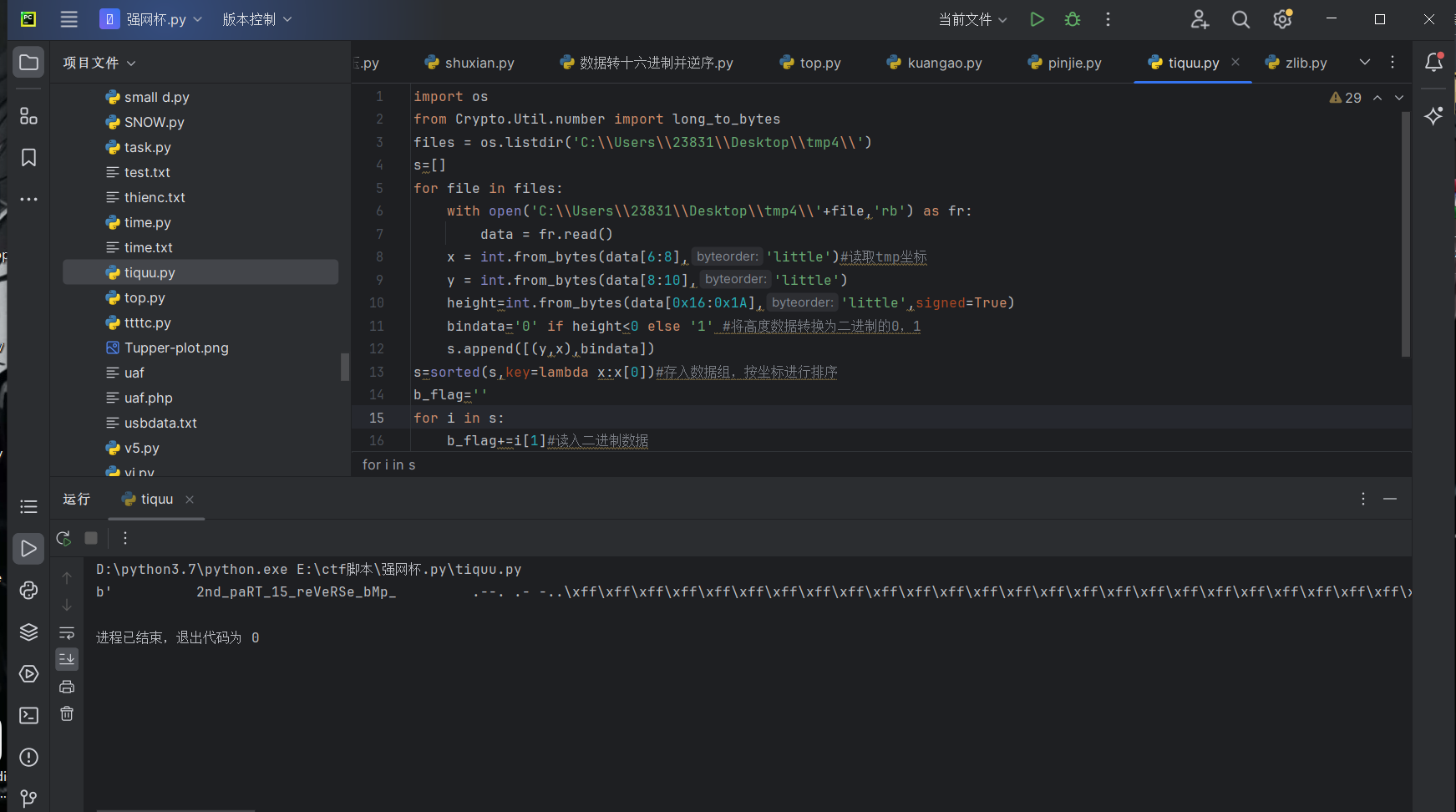Open the Bookmarks tool window
This screenshot has width=1456, height=812.
[x=28, y=158]
